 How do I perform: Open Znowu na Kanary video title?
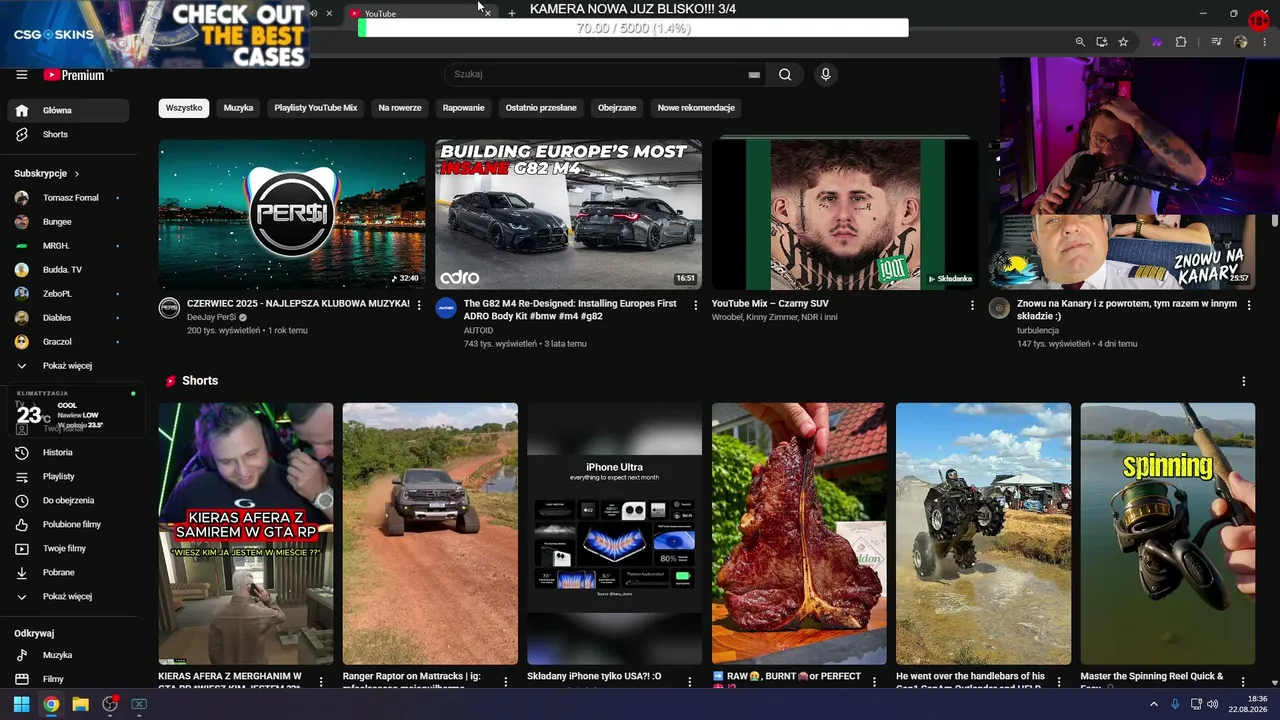click(x=1127, y=310)
